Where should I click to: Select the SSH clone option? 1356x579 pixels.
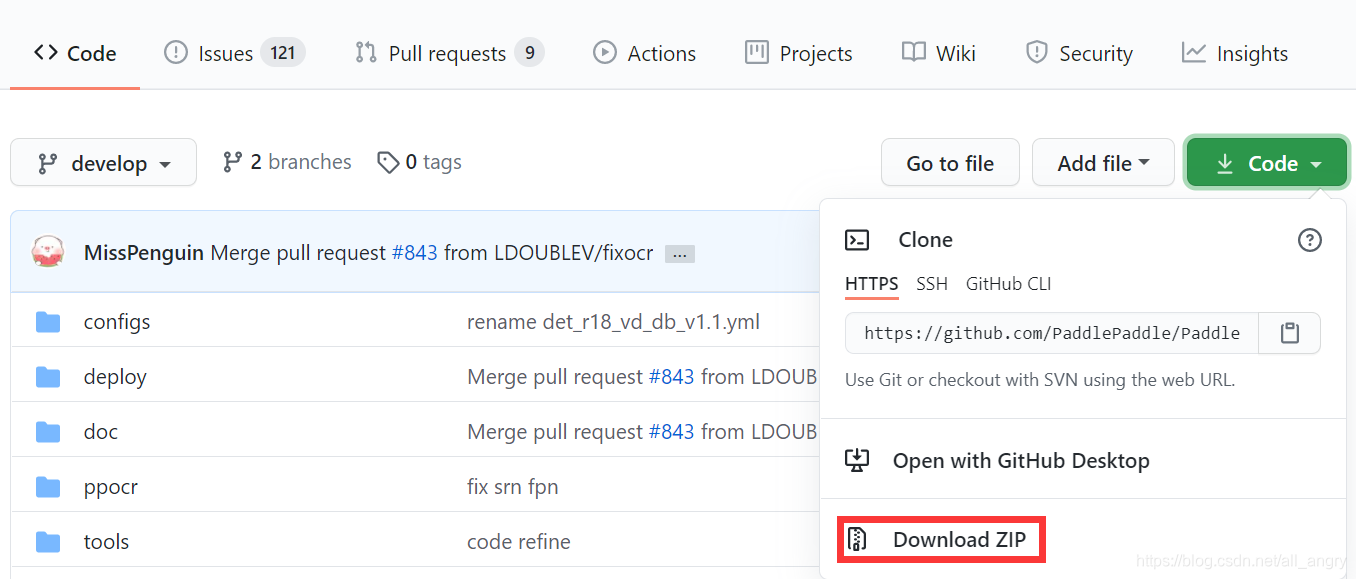pyautogui.click(x=932, y=284)
